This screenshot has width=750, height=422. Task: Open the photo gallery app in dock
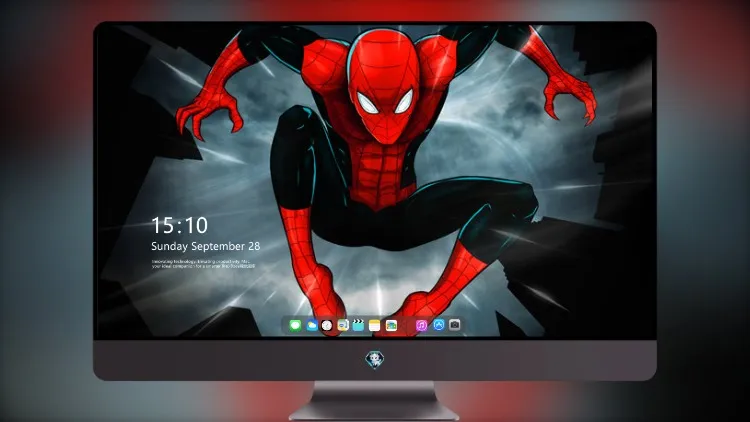(x=391, y=325)
